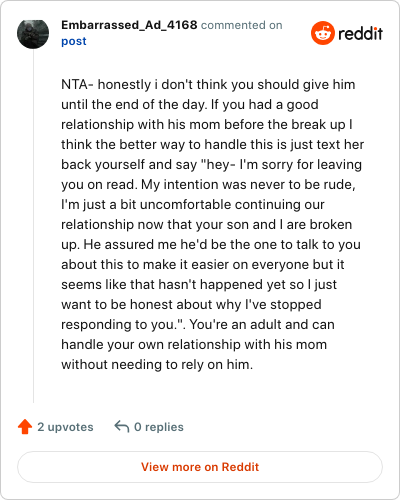Click the line "without needing to rely on him."

pos(157,365)
